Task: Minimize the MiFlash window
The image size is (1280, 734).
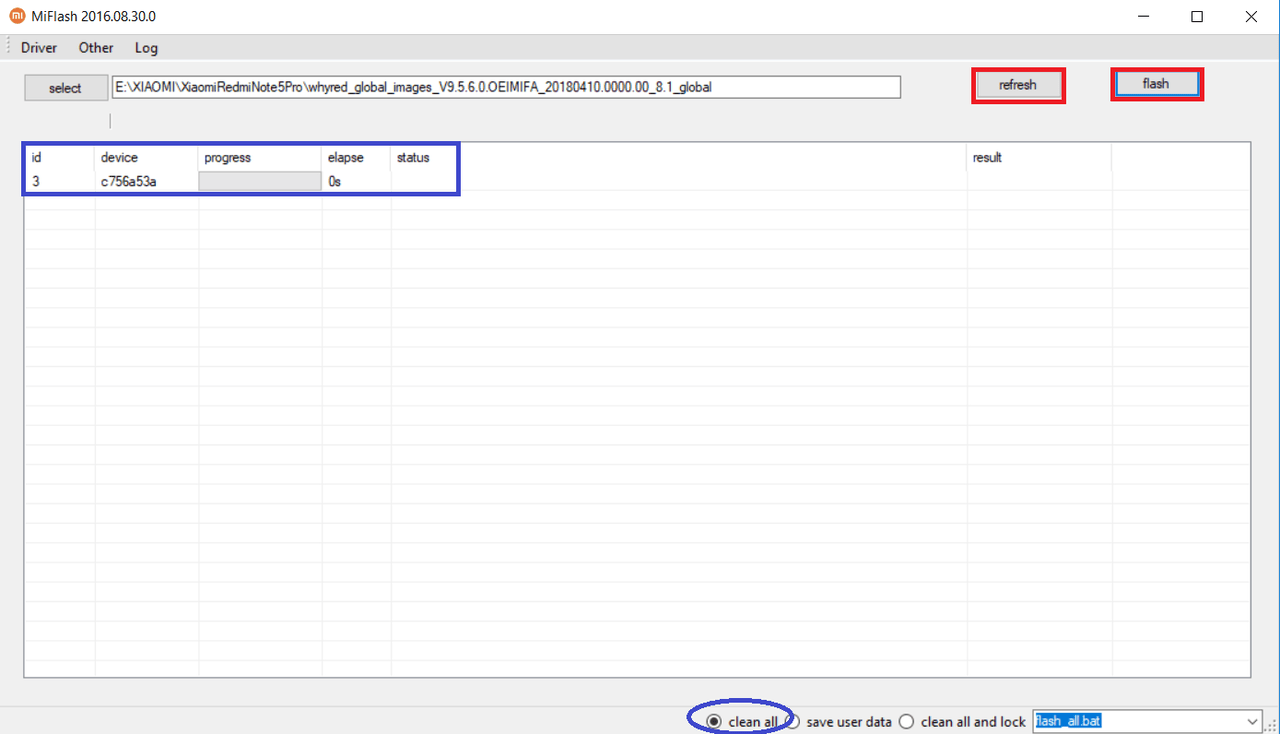Action: click(1142, 16)
